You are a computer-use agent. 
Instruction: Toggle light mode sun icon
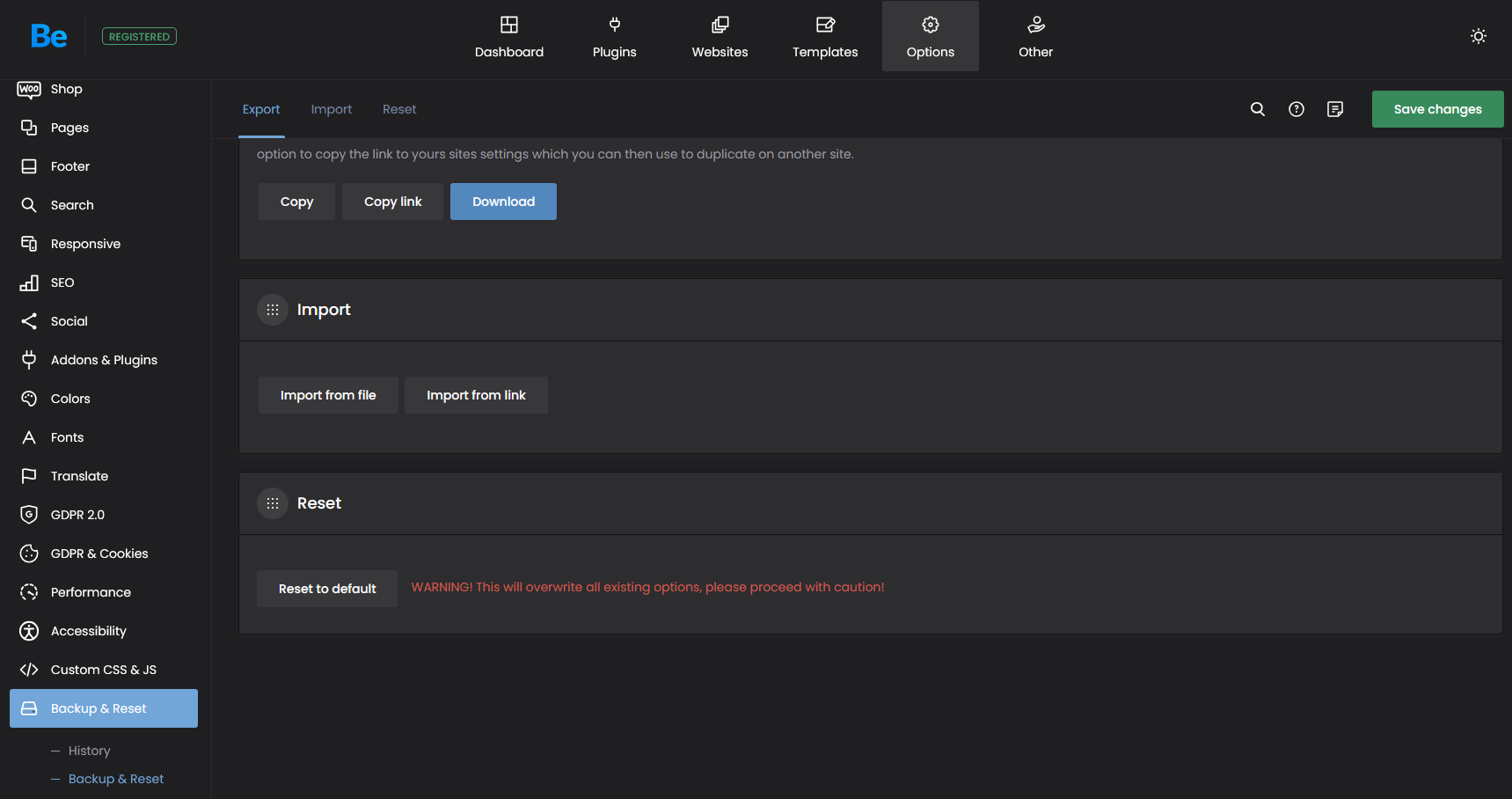tap(1479, 36)
